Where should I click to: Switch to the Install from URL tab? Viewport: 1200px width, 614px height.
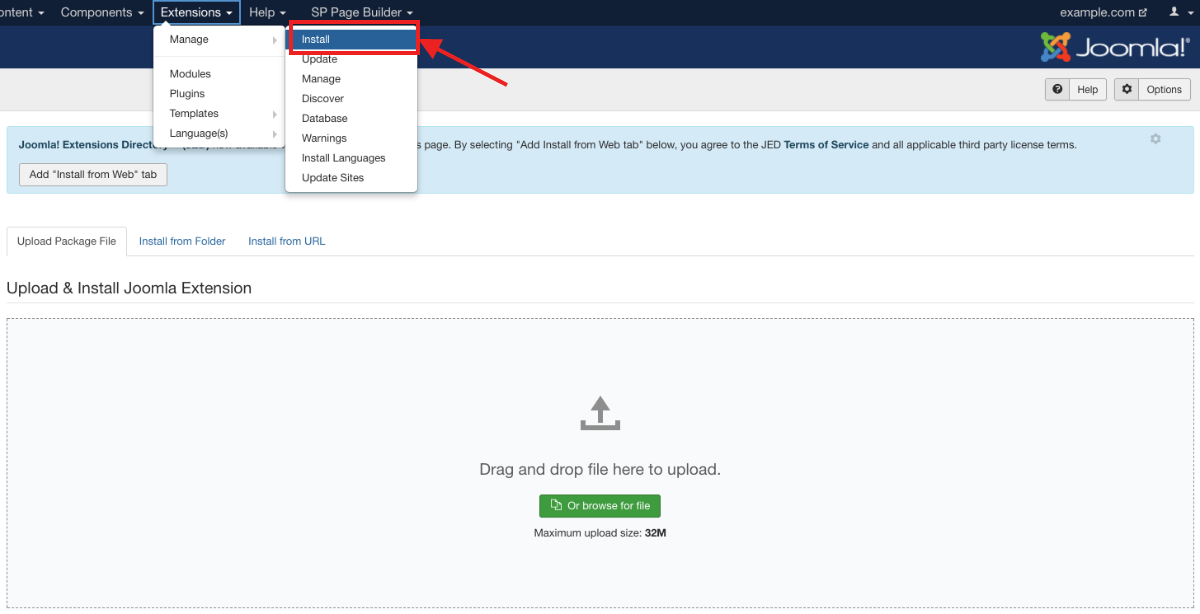click(x=286, y=241)
